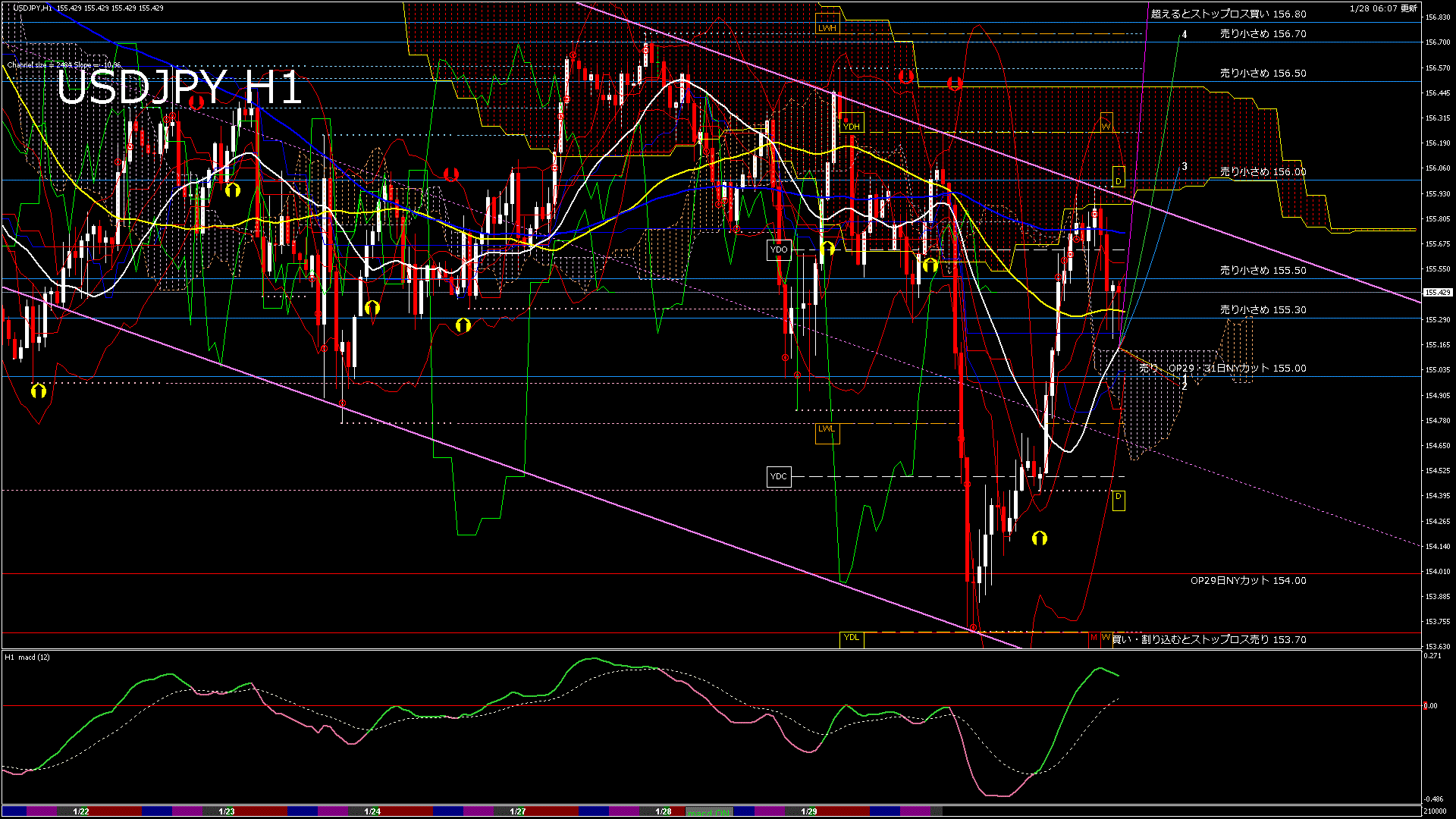Image resolution: width=1456 pixels, height=819 pixels.
Task: Click the 1/28 06:07 更新 timestamp
Action: [1383, 8]
